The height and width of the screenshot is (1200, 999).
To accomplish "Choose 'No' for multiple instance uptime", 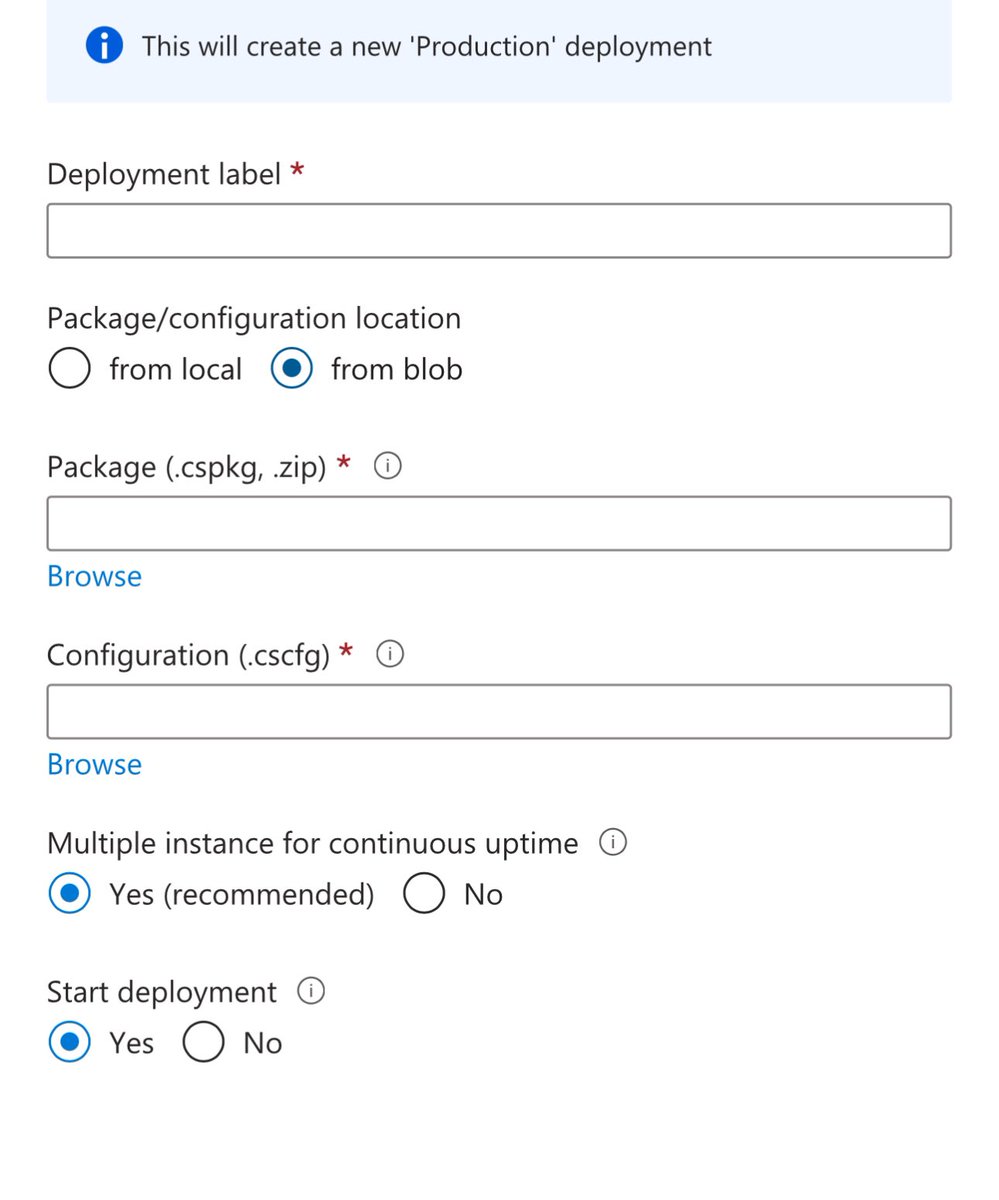I will [424, 894].
